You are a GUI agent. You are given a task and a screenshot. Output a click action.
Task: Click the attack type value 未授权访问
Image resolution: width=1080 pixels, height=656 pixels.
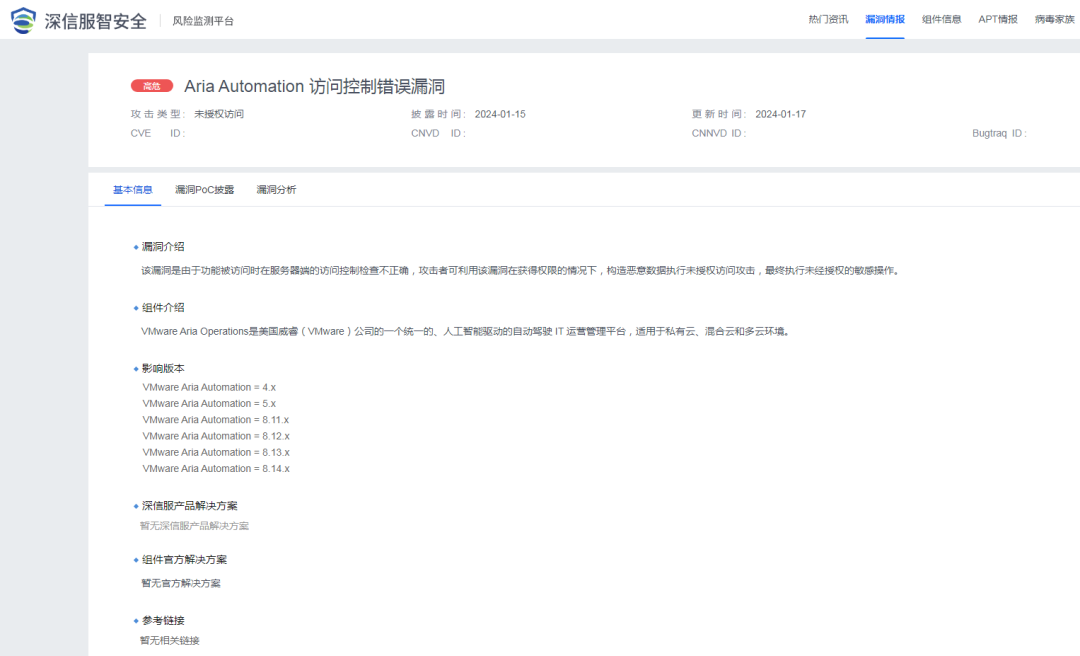(218, 114)
